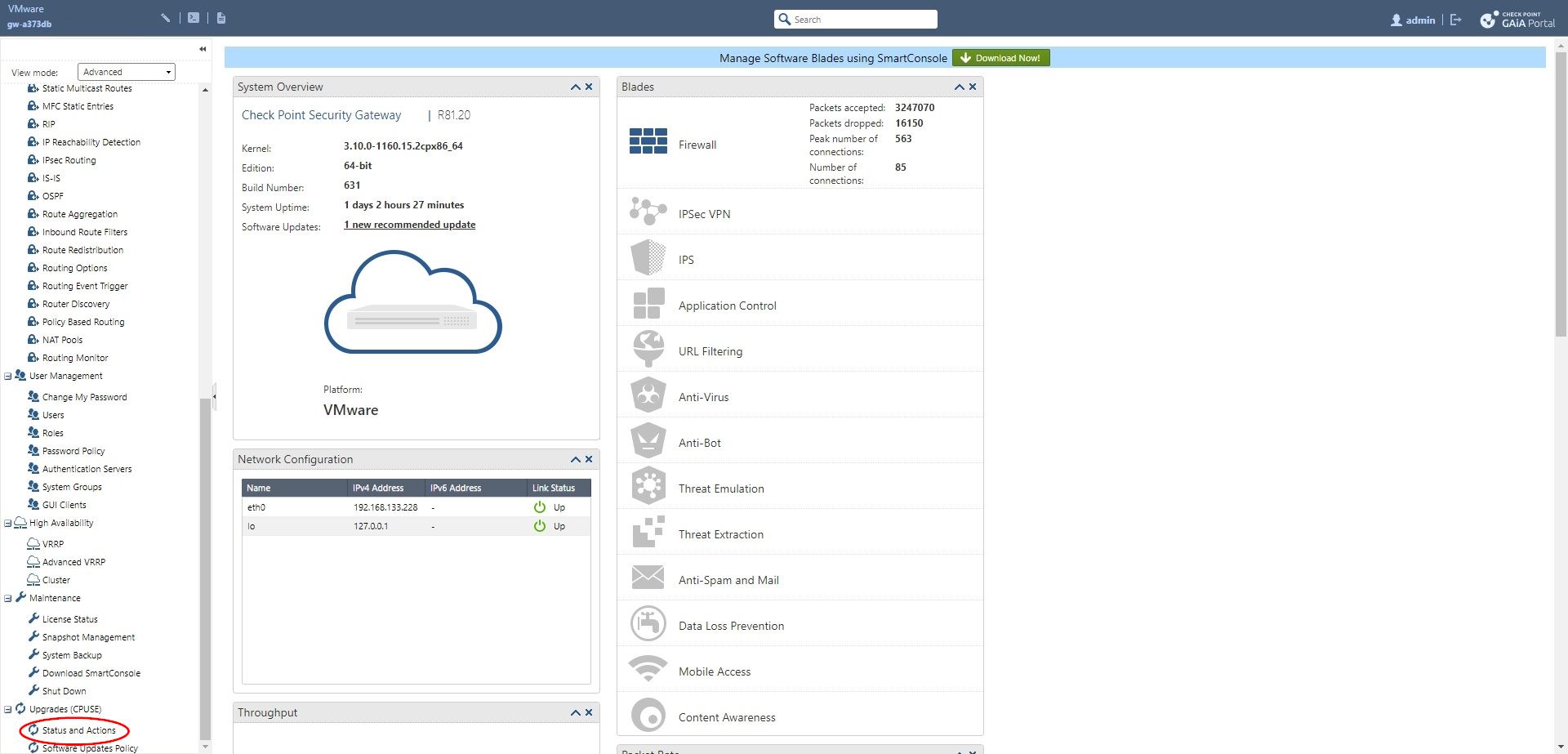Collapse the User Management tree node
This screenshot has width=1568, height=754.
[8, 377]
